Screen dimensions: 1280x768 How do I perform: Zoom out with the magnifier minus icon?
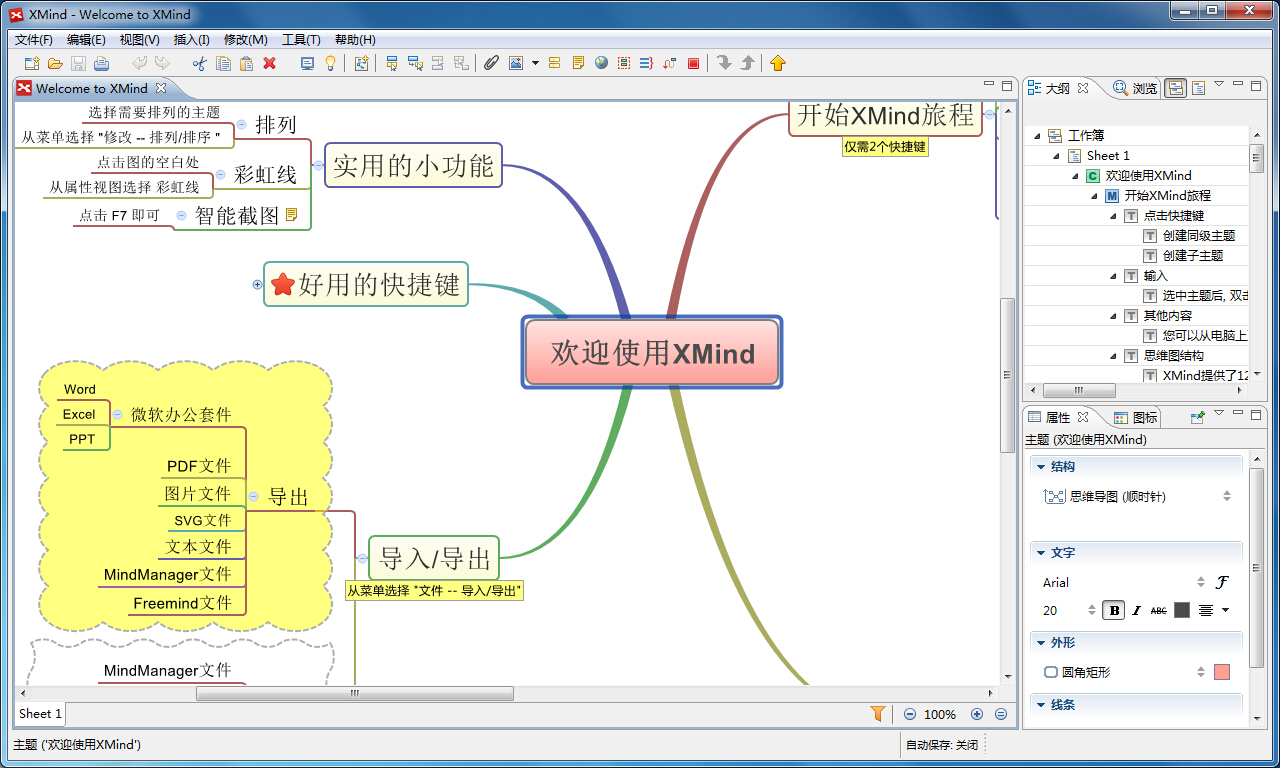(x=909, y=714)
